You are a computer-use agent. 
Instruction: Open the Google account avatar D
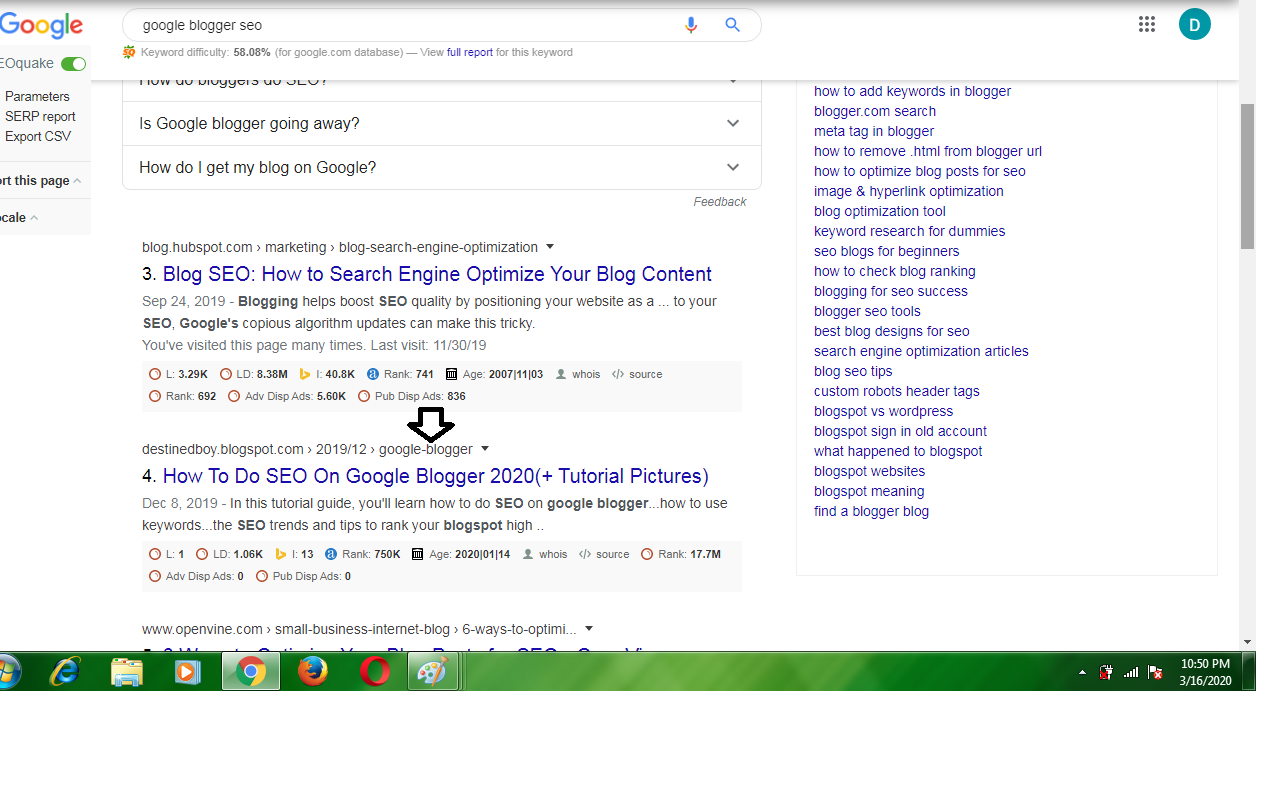point(1194,24)
